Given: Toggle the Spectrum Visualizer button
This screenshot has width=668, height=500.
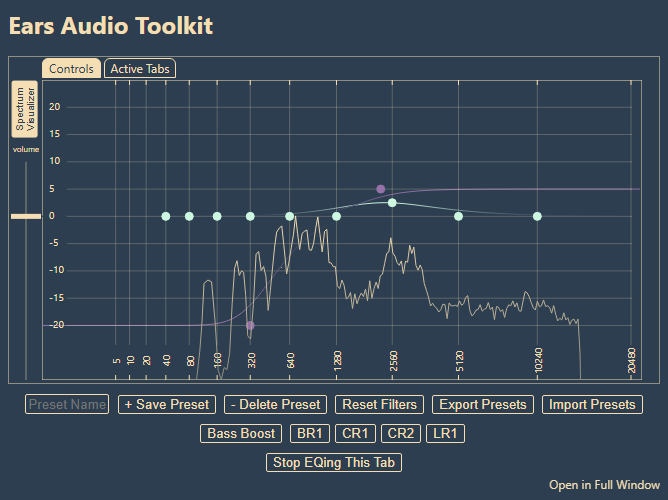Looking at the screenshot, I should pyautogui.click(x=24, y=110).
